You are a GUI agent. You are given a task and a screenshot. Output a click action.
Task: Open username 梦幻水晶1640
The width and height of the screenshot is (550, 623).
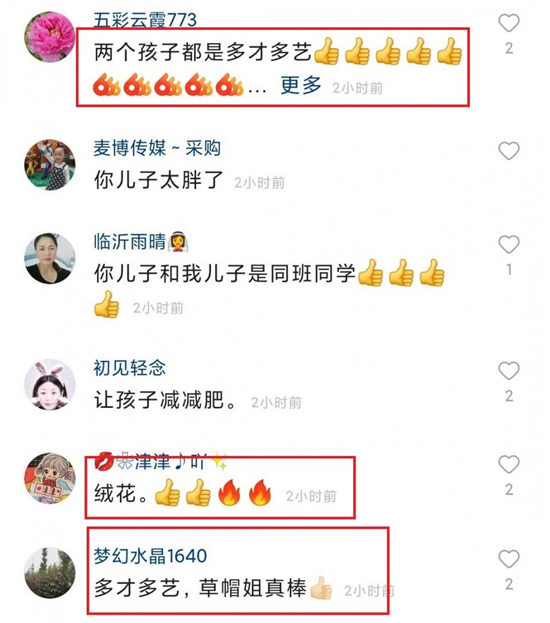click(x=150, y=556)
